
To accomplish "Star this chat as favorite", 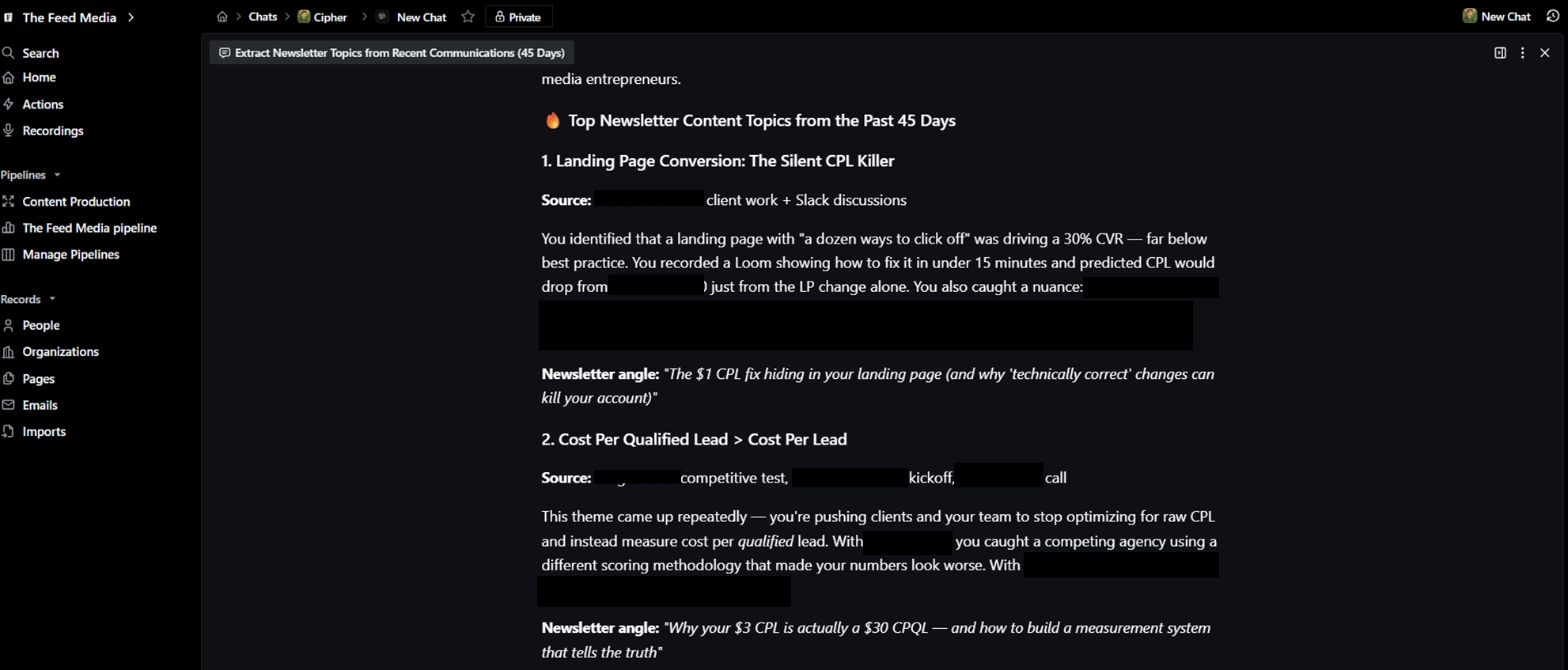I will (468, 17).
